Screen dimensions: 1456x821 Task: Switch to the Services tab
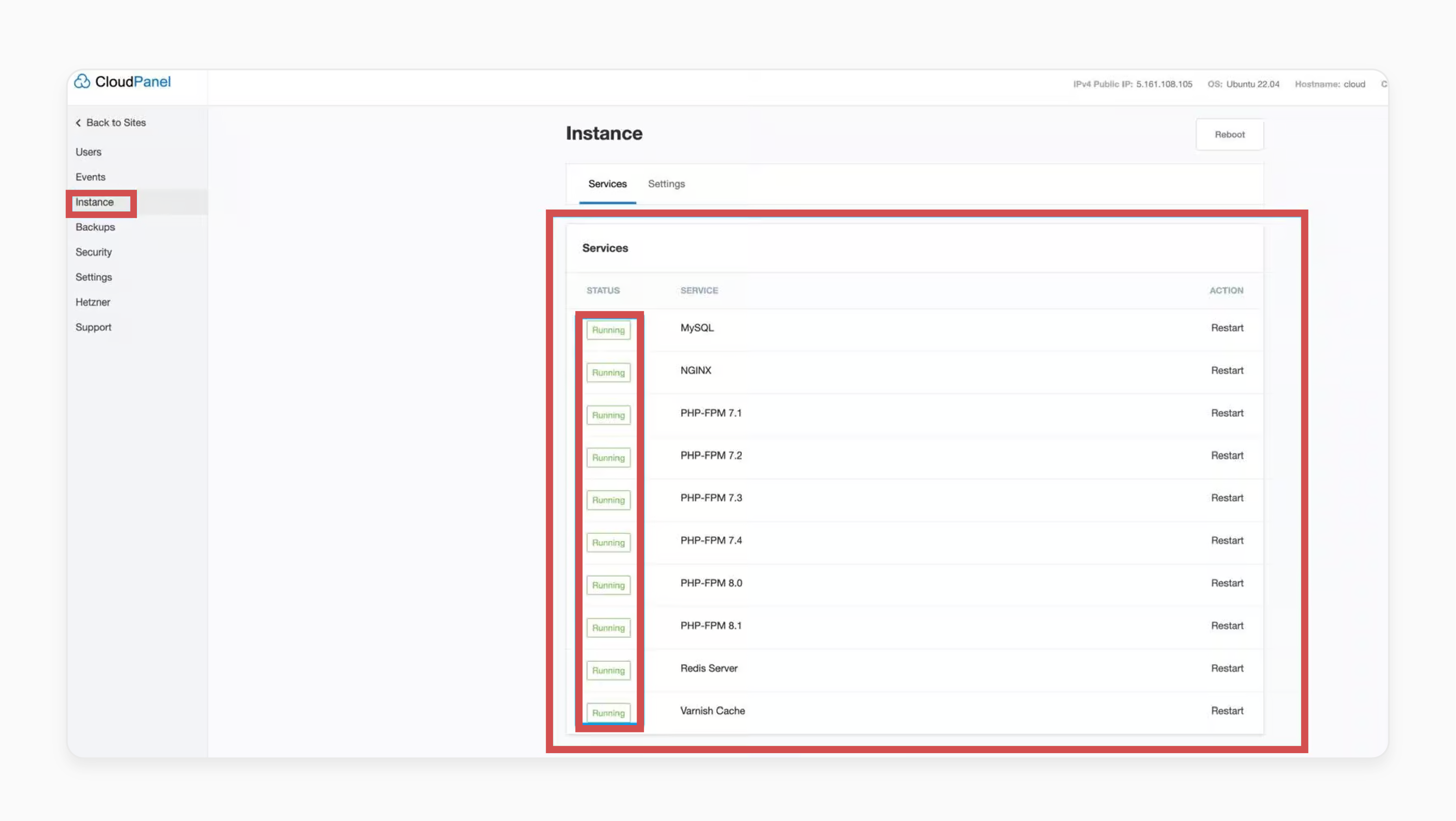click(607, 184)
